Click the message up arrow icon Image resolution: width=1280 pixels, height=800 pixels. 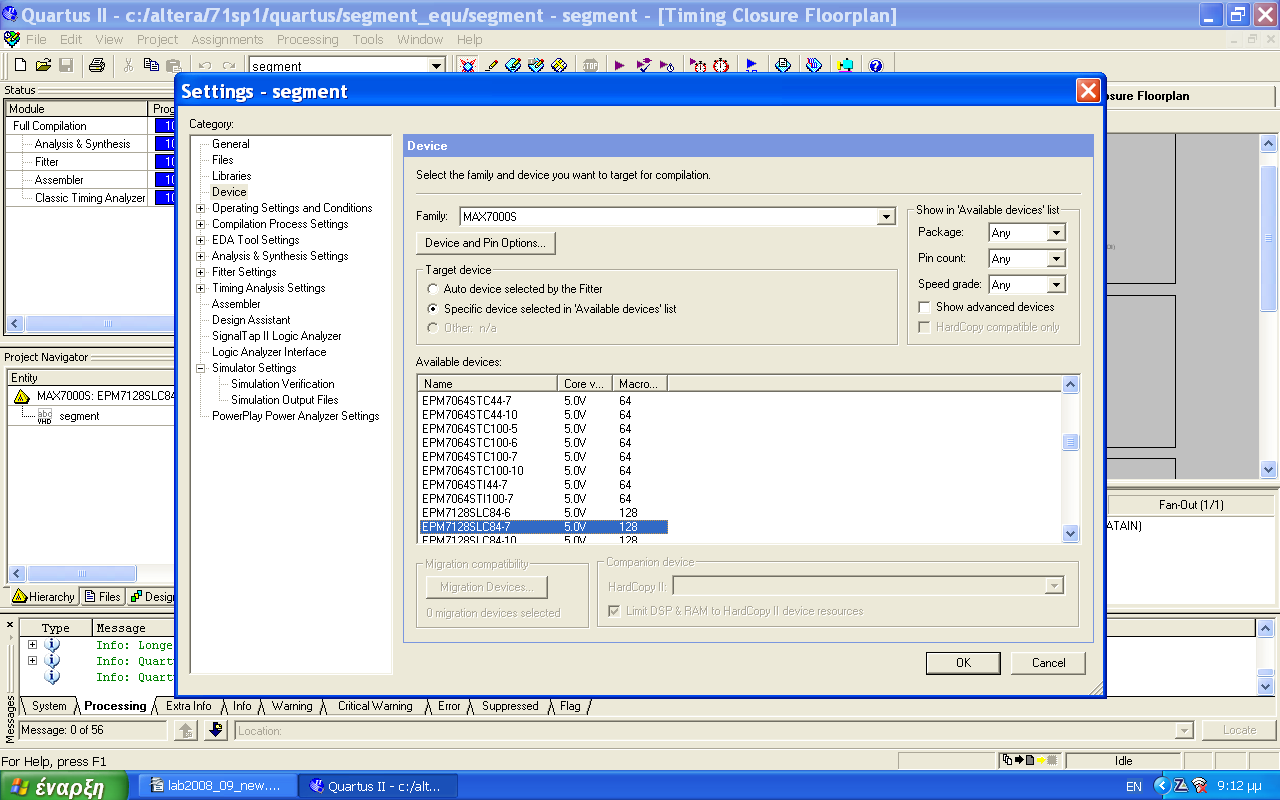186,731
